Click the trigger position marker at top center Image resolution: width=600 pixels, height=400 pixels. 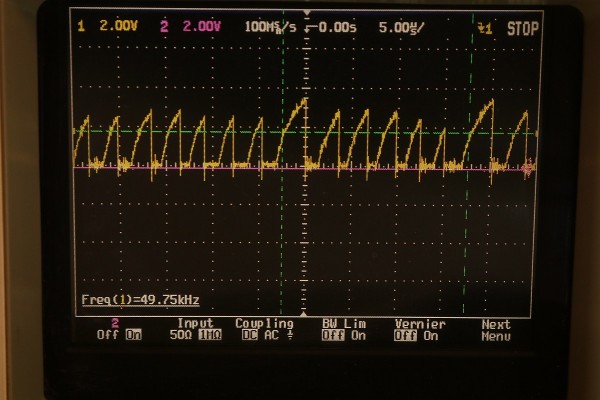click(x=306, y=40)
